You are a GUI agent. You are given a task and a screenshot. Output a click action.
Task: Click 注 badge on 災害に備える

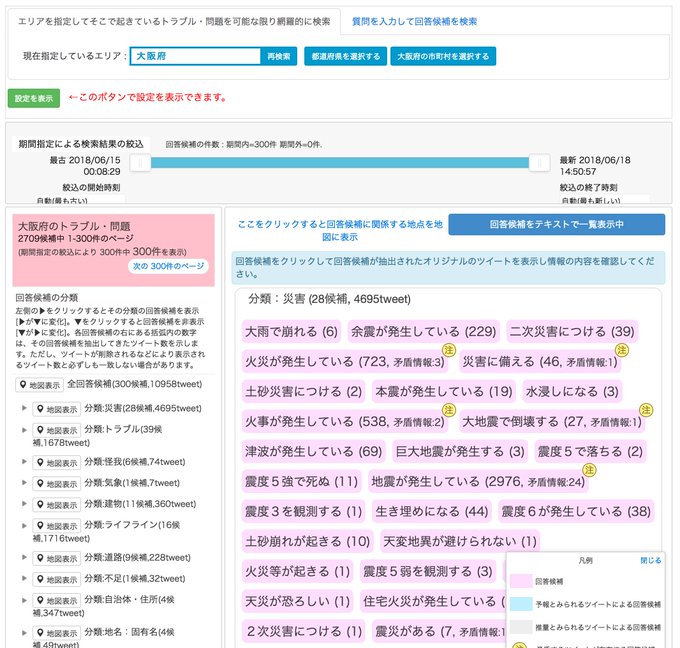click(622, 350)
